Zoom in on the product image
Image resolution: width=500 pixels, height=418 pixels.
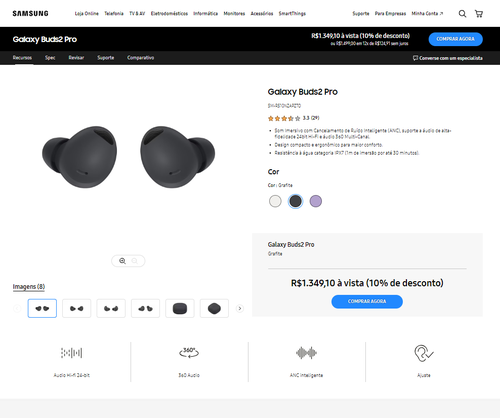pyautogui.click(x=122, y=261)
